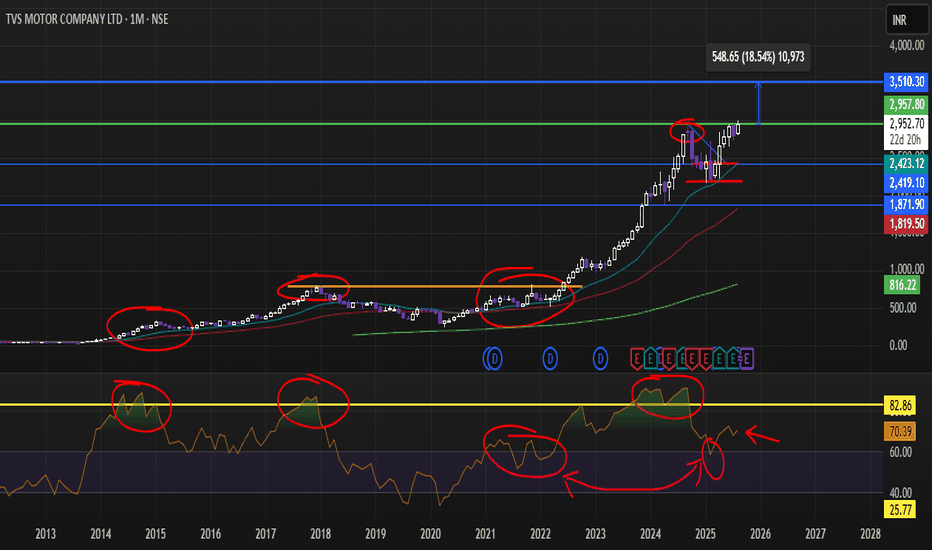The width and height of the screenshot is (932, 550).
Task: Click the 2023 label on time axis
Action: pyautogui.click(x=596, y=534)
